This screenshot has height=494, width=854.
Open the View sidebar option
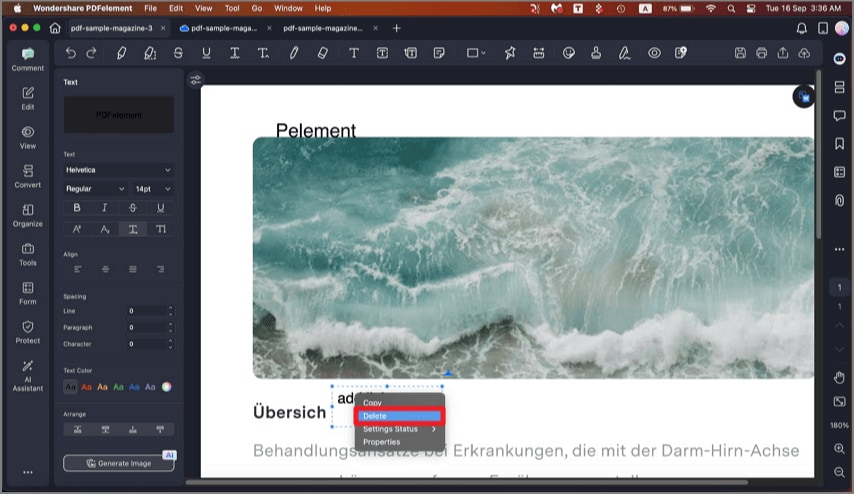coord(28,138)
